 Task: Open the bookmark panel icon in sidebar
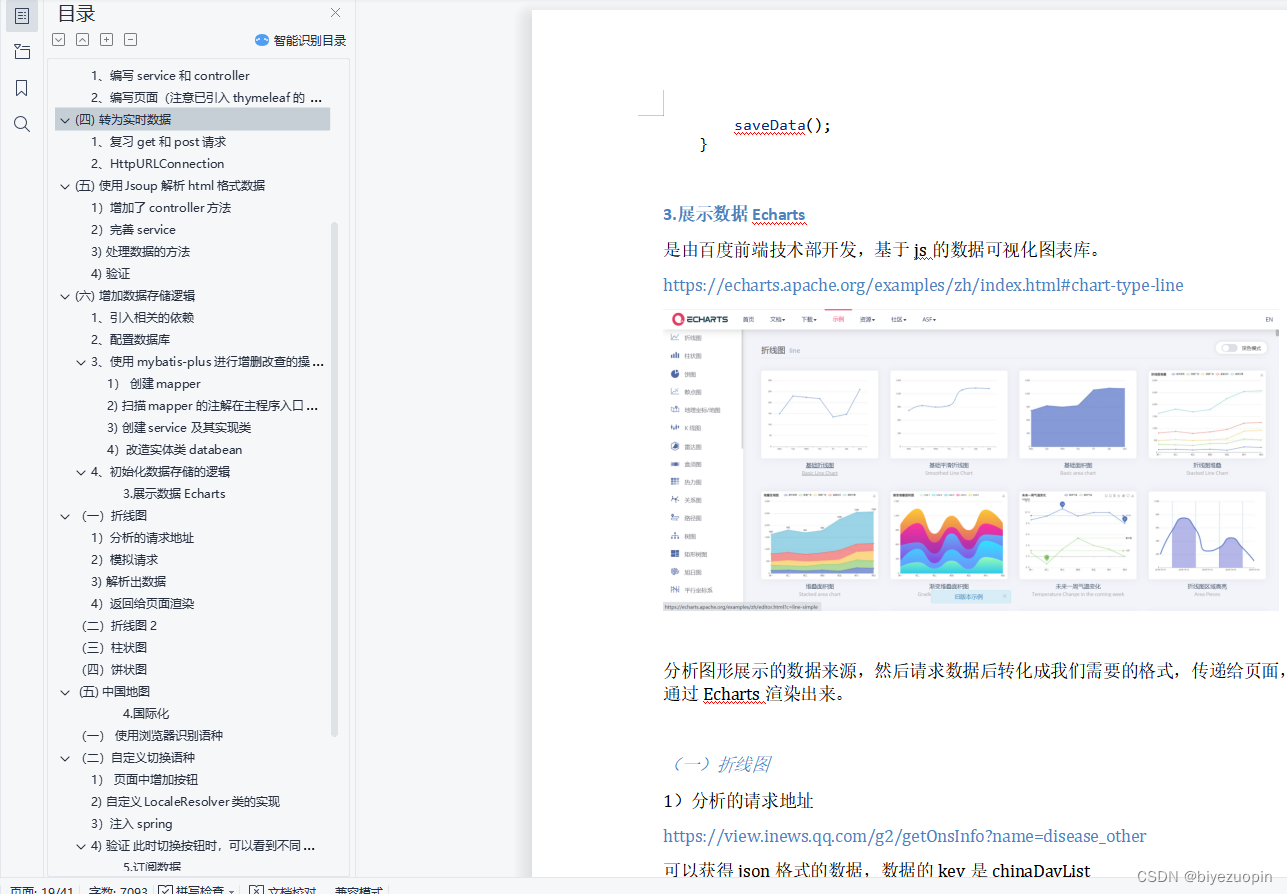[x=22, y=88]
